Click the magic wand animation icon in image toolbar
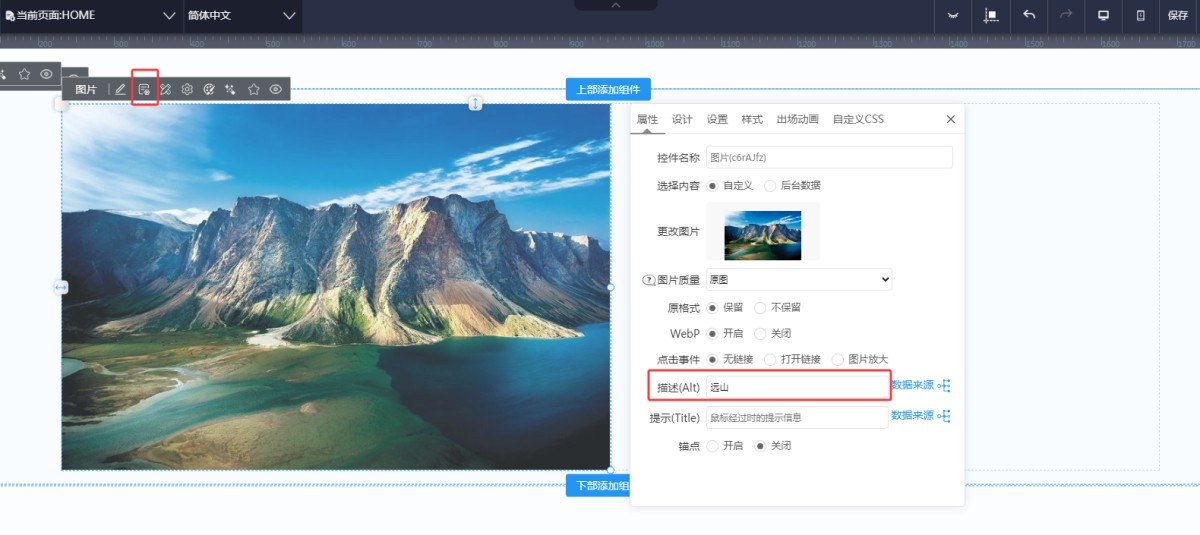This screenshot has width=1200, height=535. pos(230,89)
